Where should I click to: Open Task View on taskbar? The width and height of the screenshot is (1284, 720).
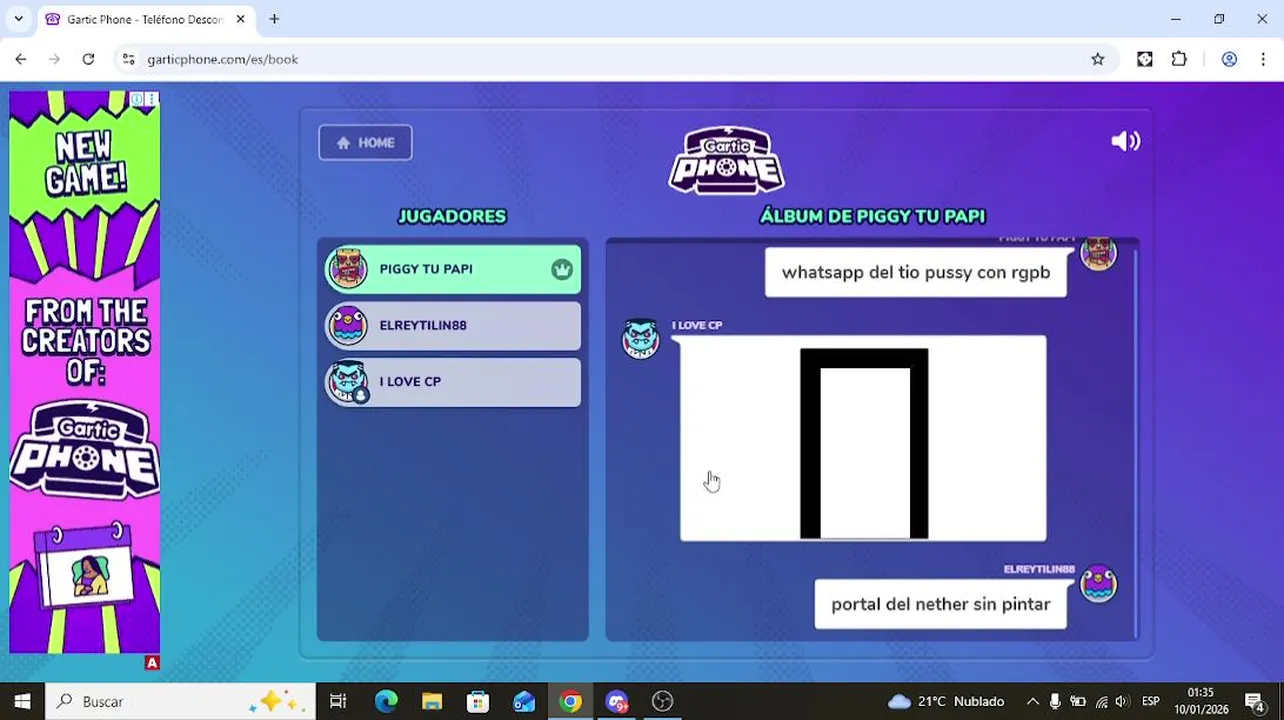point(338,701)
